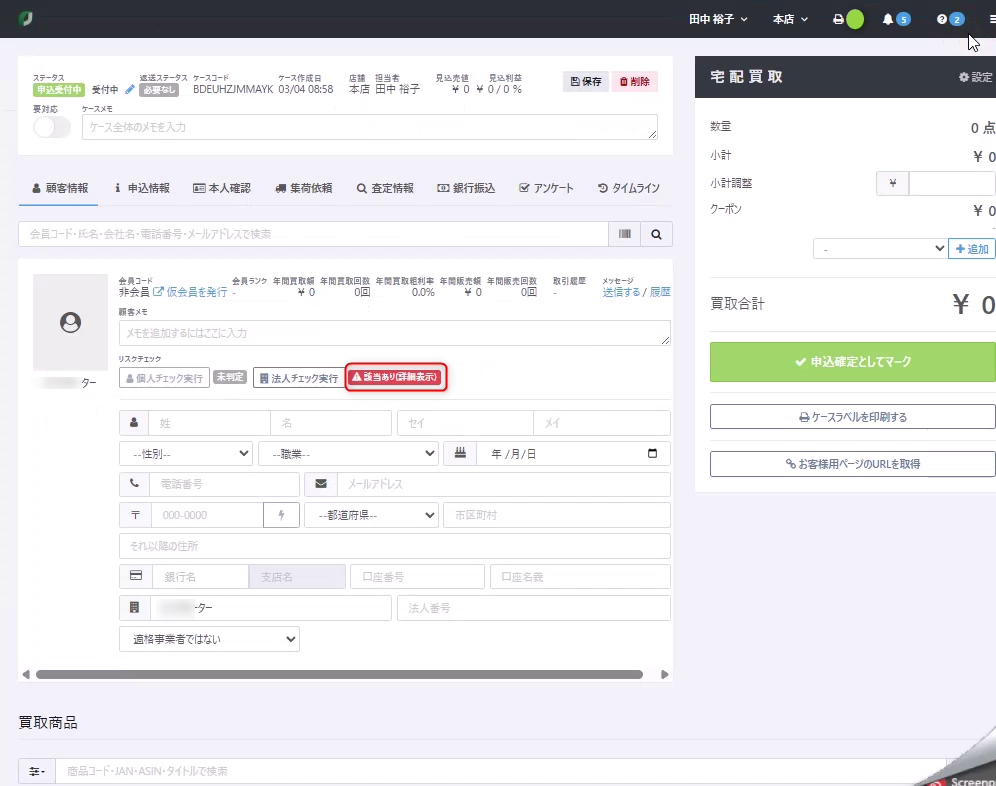Focus the 市区町村 field
996x786 pixels.
coord(556,515)
